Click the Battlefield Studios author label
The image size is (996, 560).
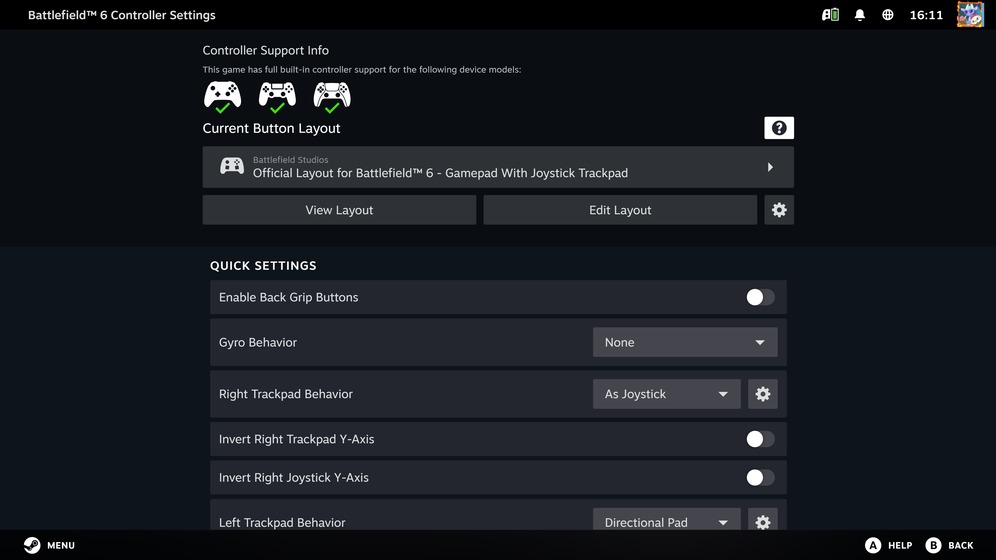click(x=290, y=159)
